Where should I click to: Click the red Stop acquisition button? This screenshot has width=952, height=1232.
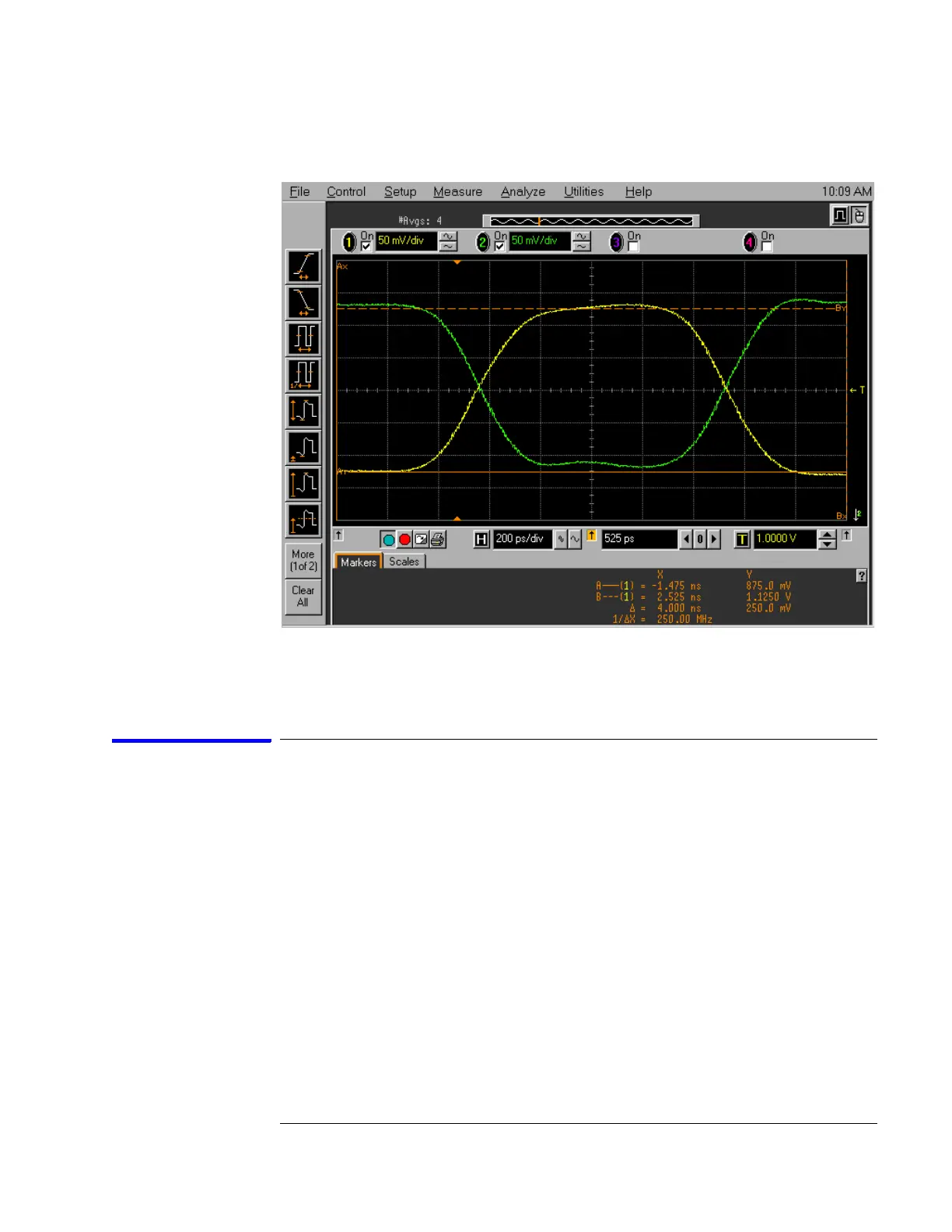[404, 539]
